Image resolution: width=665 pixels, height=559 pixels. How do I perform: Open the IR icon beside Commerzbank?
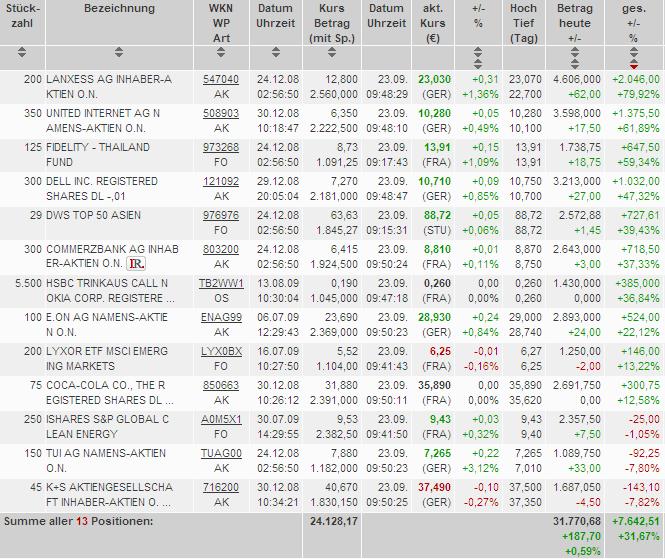[x=137, y=264]
